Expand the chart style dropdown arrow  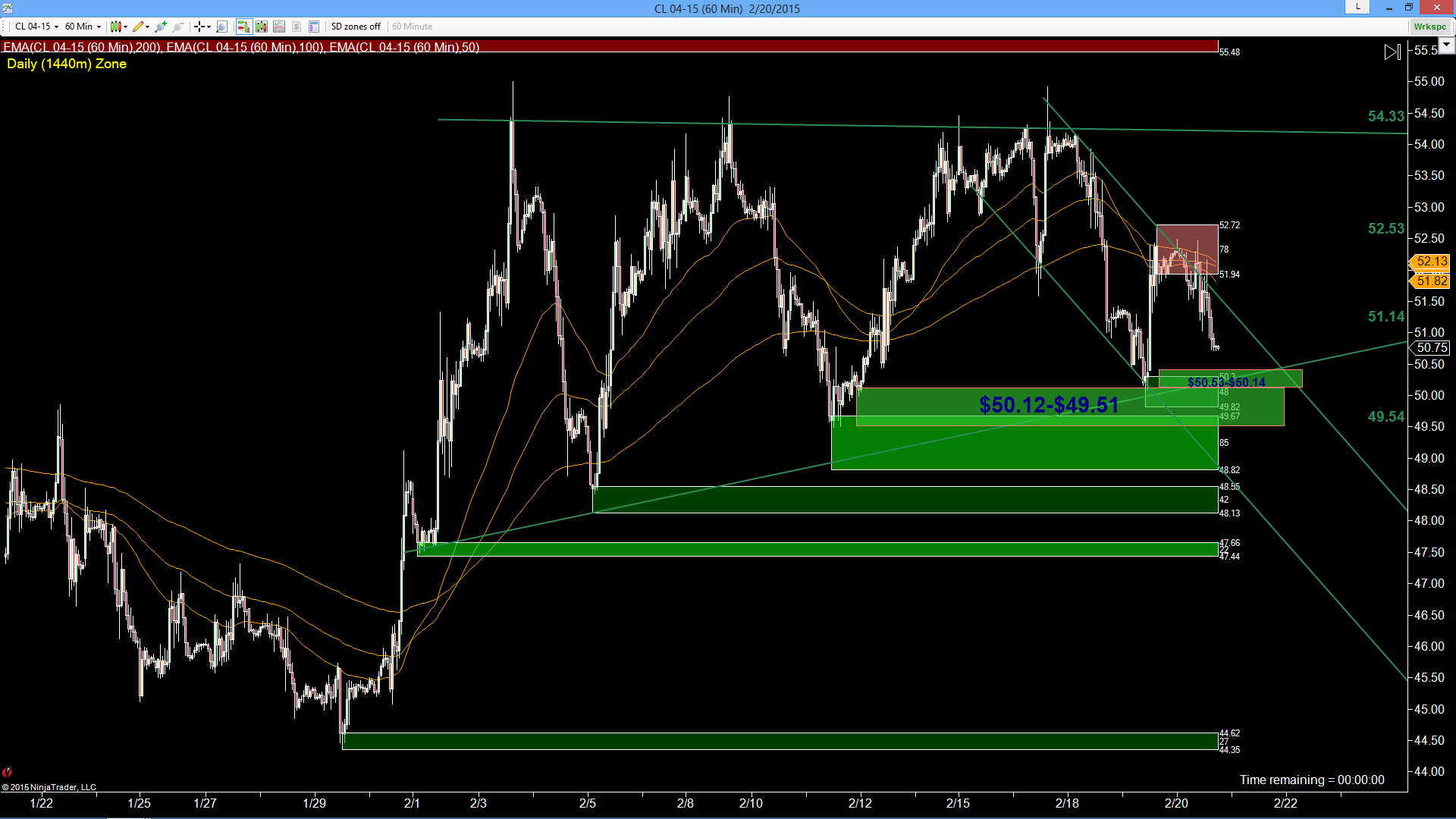pyautogui.click(x=125, y=27)
